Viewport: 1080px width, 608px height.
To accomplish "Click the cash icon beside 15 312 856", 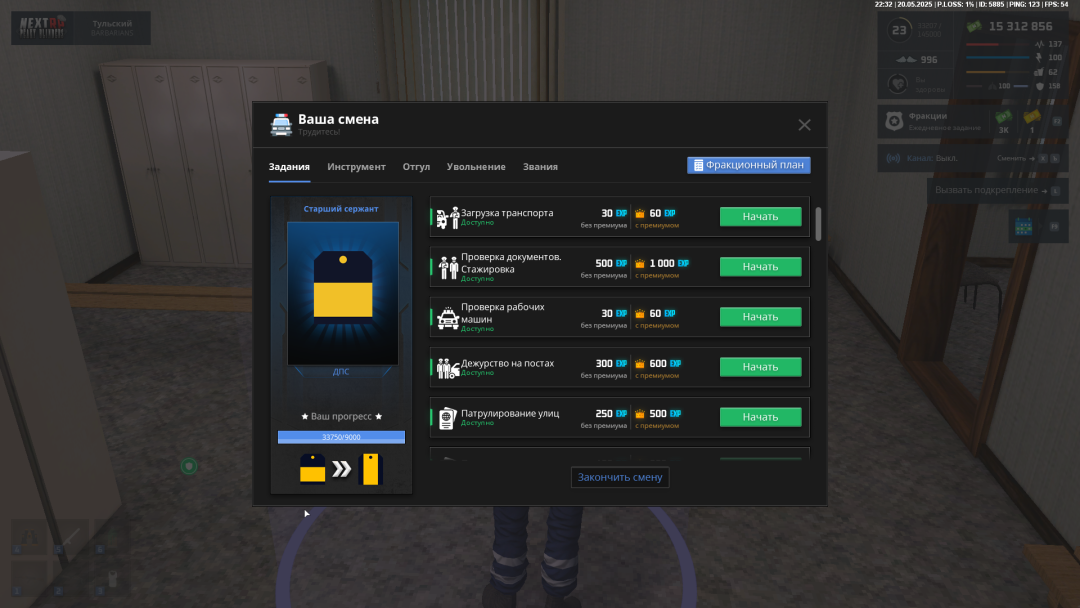I will [x=974, y=27].
